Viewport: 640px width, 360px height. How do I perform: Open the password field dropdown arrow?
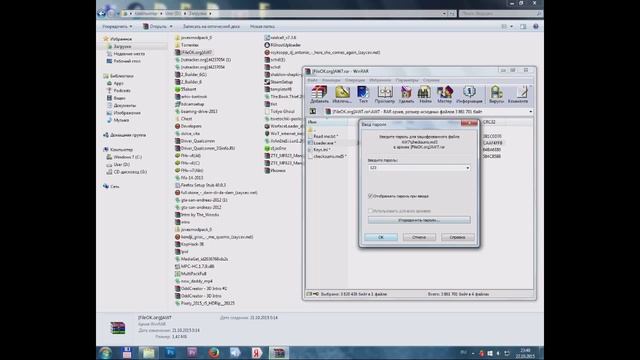coord(468,168)
